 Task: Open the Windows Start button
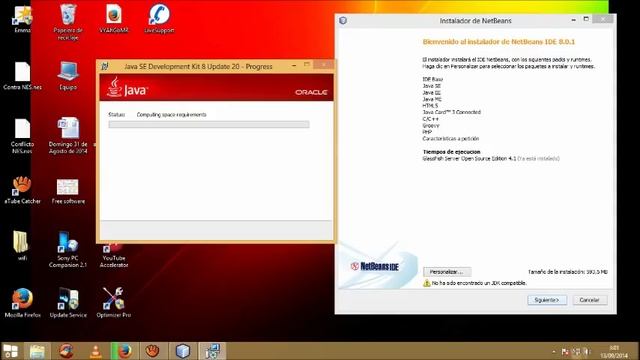point(11,351)
